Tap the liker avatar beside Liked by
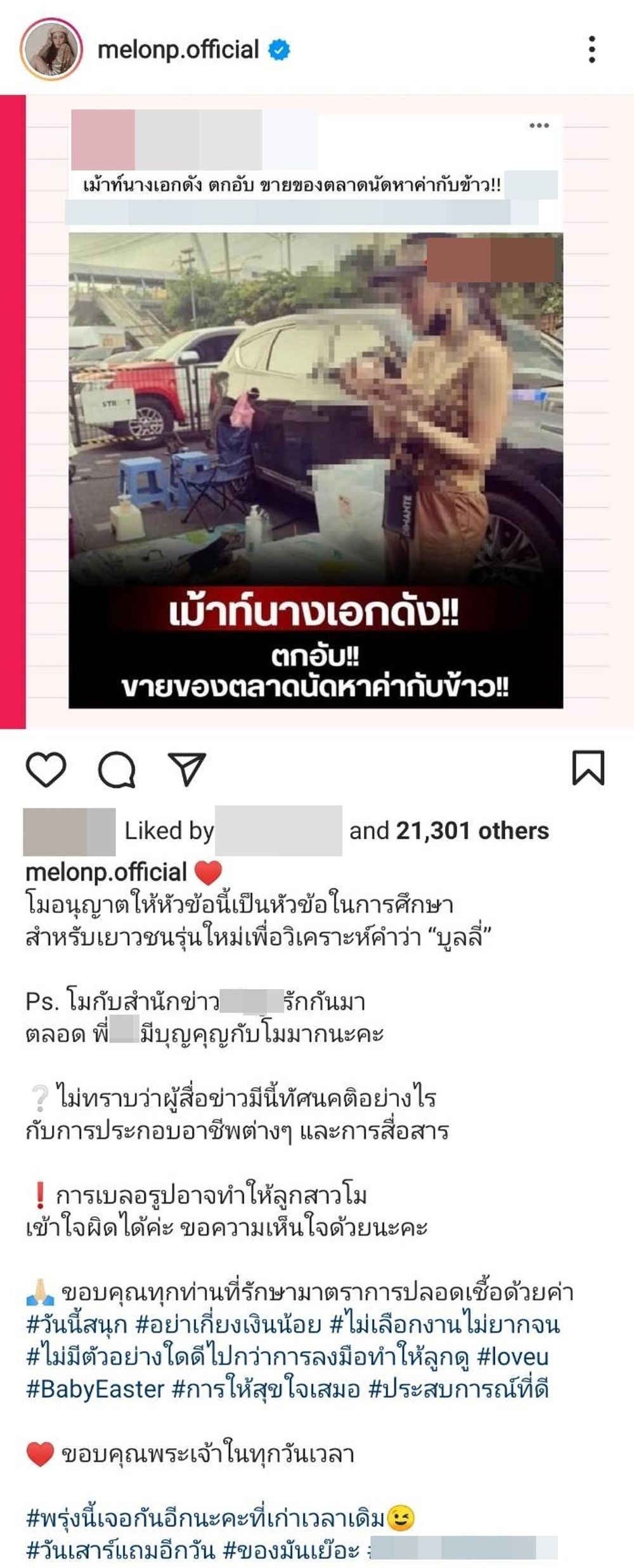634x1568 pixels. tap(69, 832)
